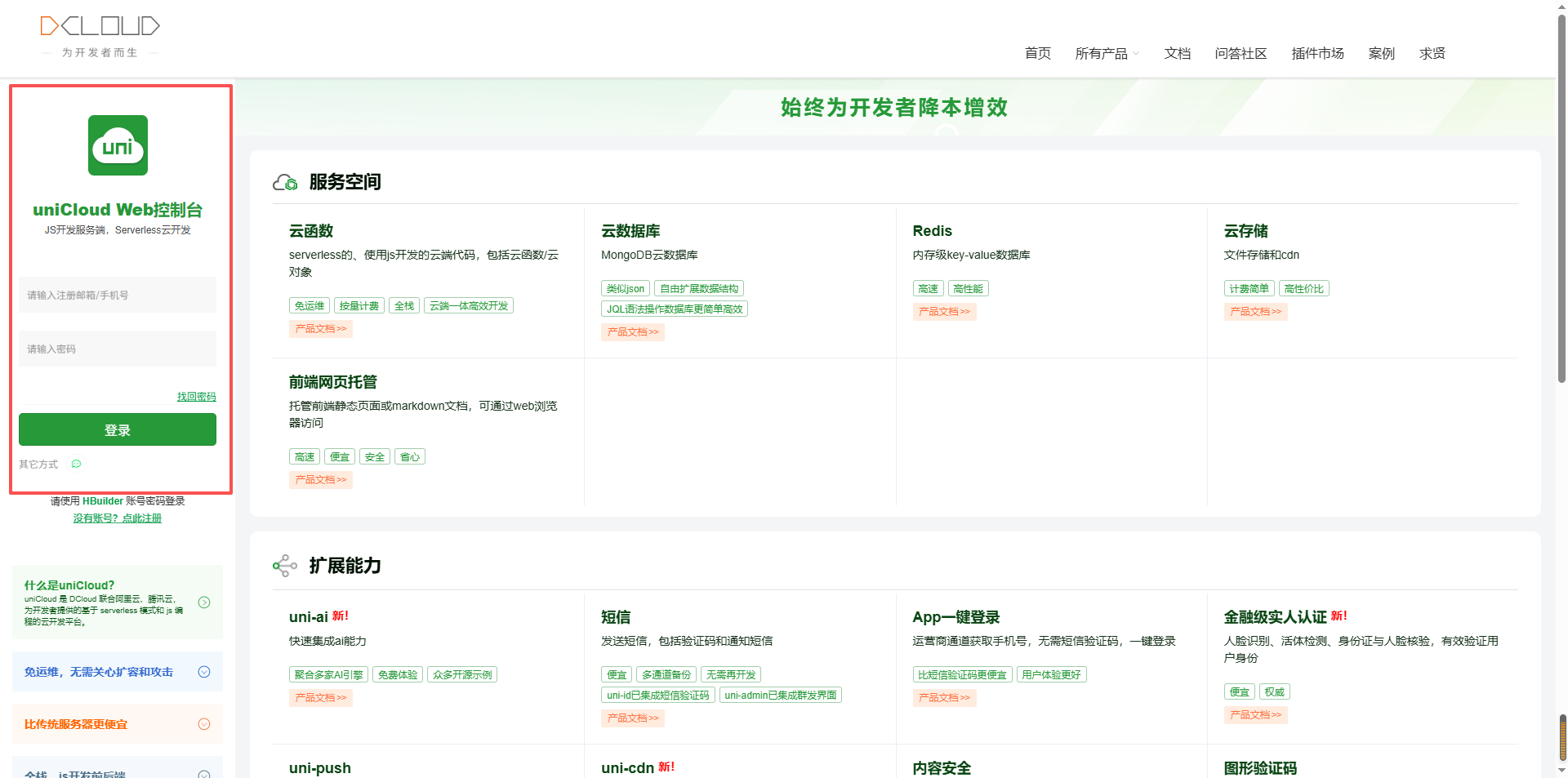Click the 请输入密码 password field
Viewport: 1568px width, 778px height.
(117, 349)
